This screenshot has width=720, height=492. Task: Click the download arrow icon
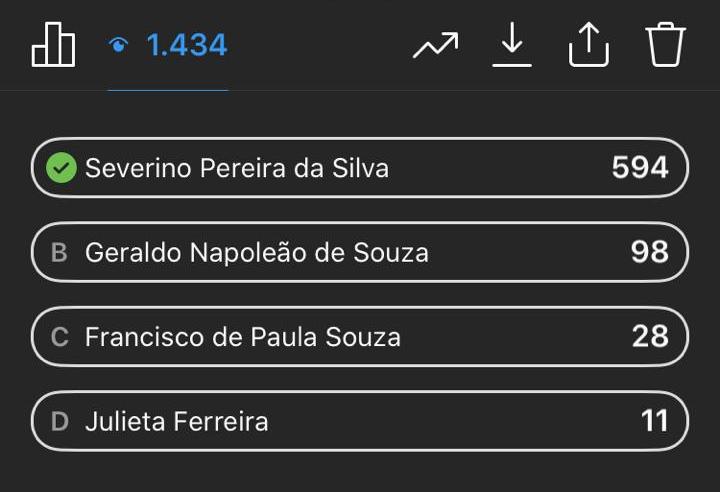(512, 44)
